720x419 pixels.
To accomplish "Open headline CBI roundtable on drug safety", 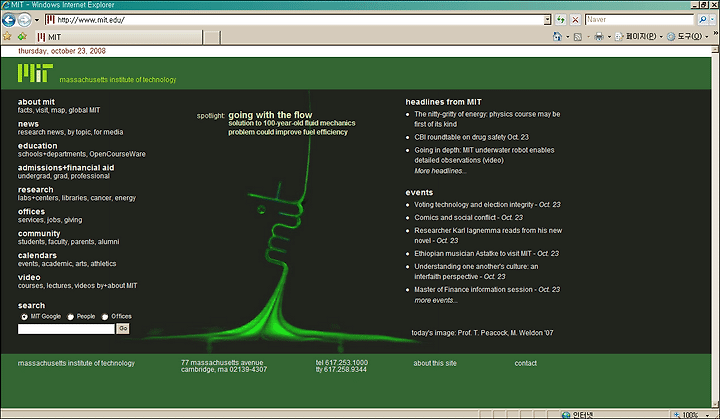I will (x=471, y=137).
